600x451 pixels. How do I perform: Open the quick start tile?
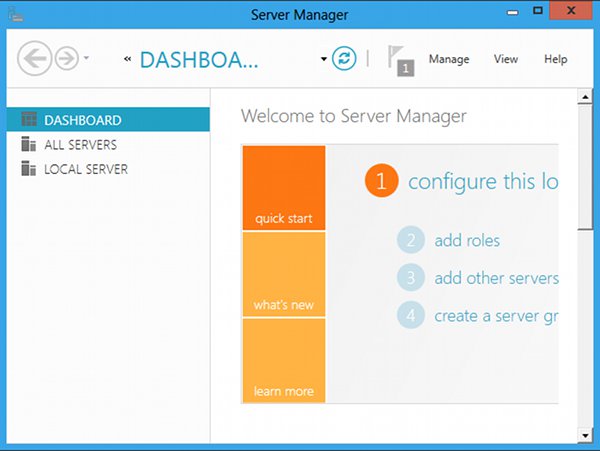pyautogui.click(x=284, y=188)
